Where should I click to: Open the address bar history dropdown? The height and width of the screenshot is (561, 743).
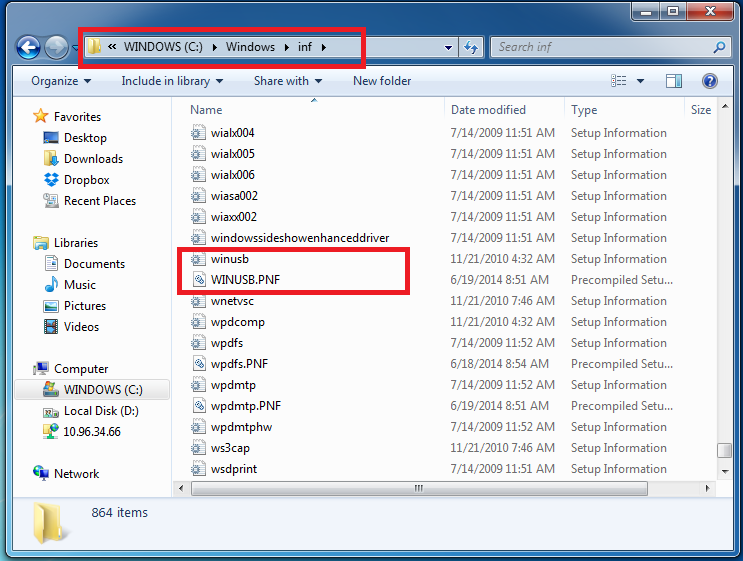[448, 47]
